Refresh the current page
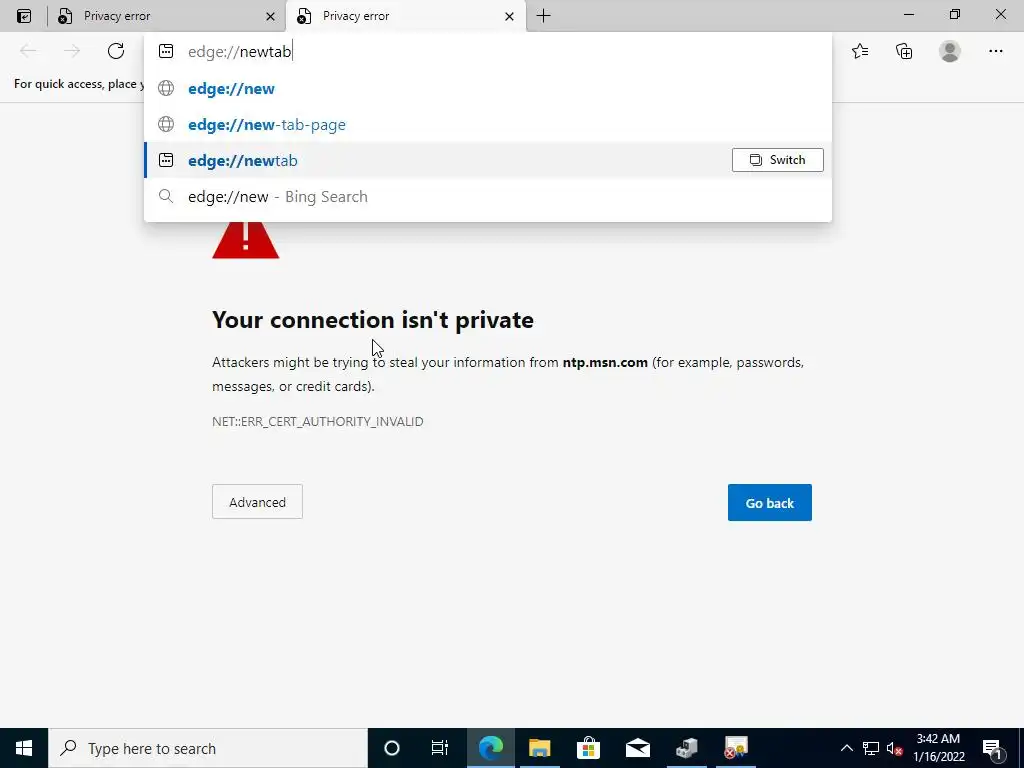Screen dimensions: 1024x768 (116, 51)
